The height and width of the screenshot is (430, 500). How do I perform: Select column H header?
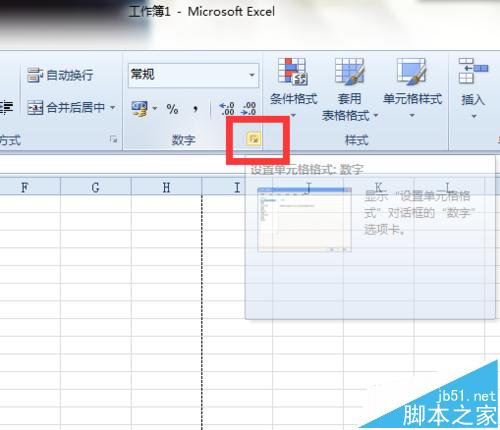tap(166, 187)
